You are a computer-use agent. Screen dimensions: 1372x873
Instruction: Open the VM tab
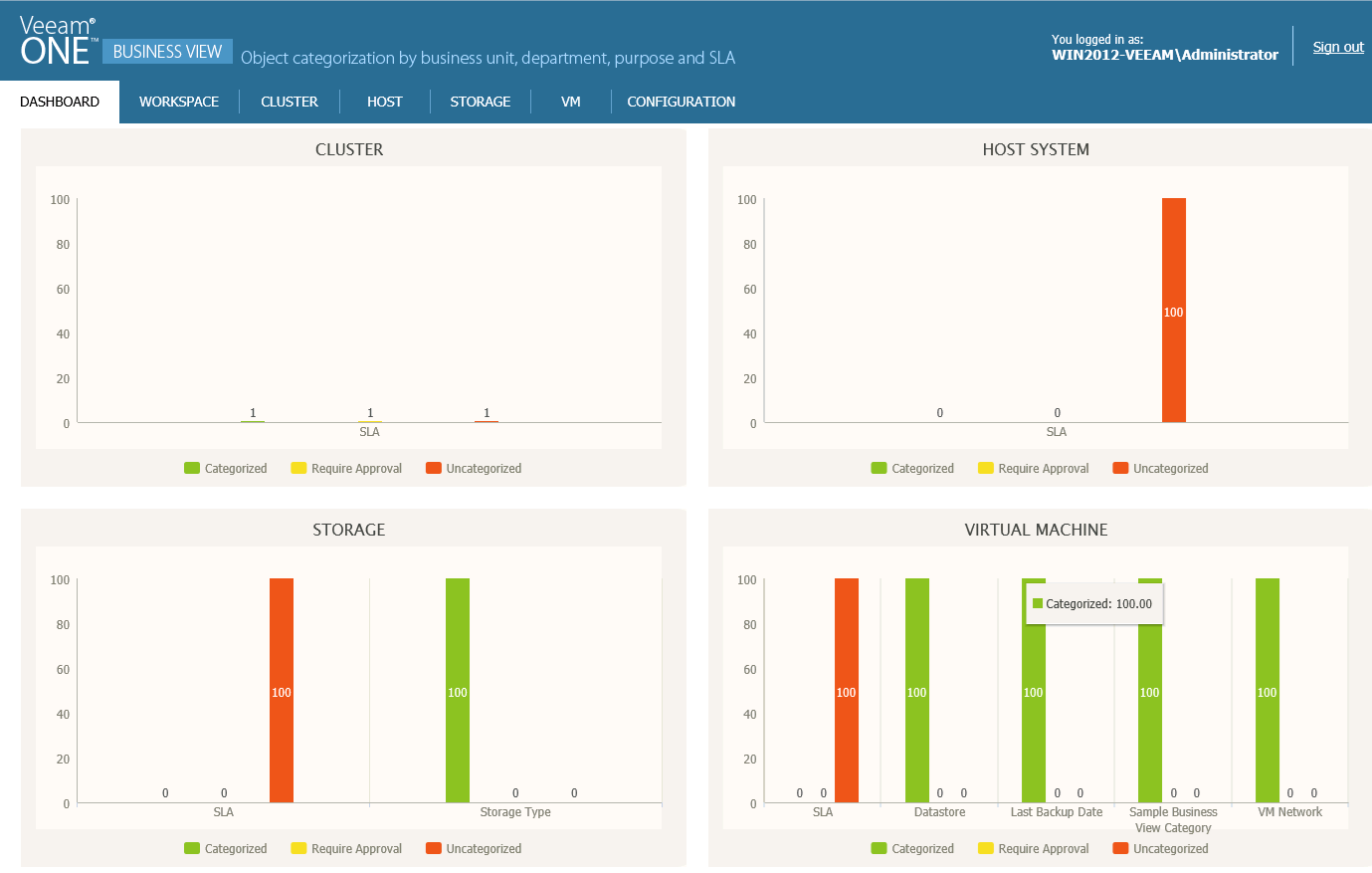571,102
